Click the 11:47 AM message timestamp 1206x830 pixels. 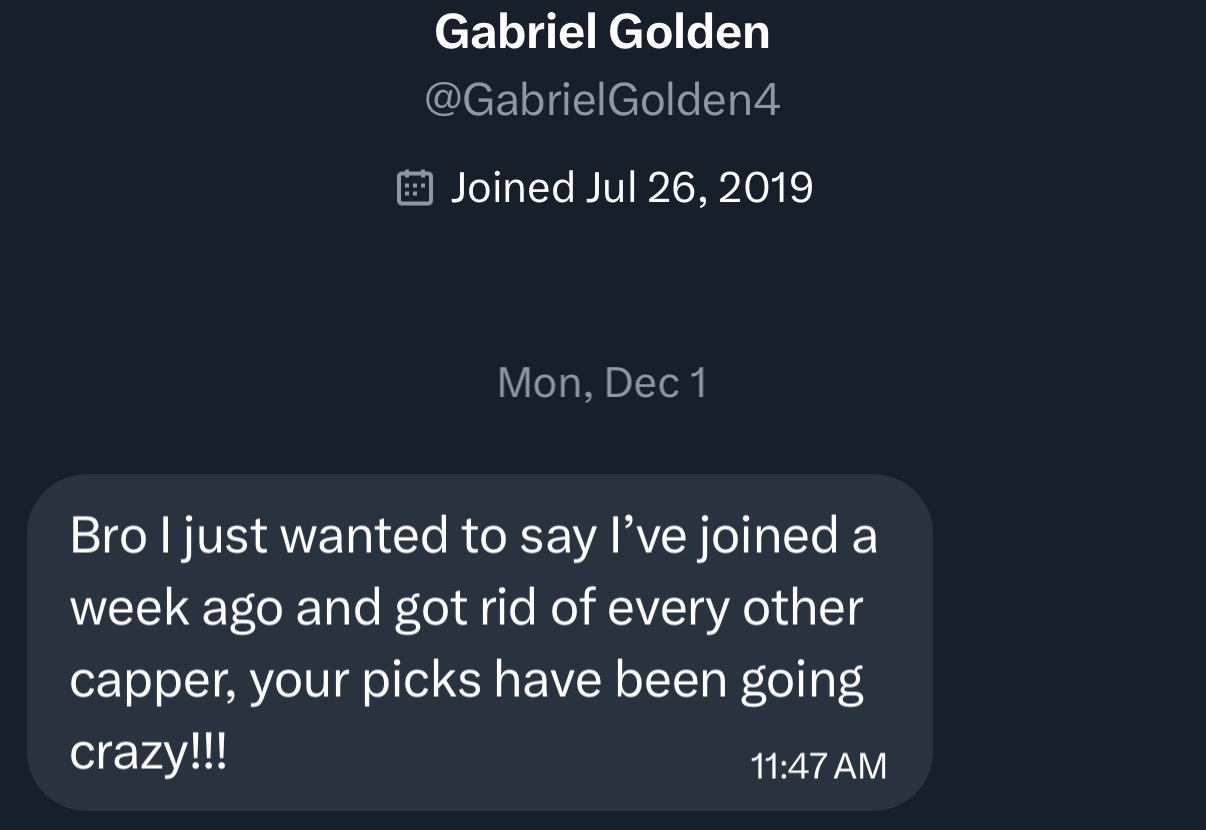click(x=818, y=766)
